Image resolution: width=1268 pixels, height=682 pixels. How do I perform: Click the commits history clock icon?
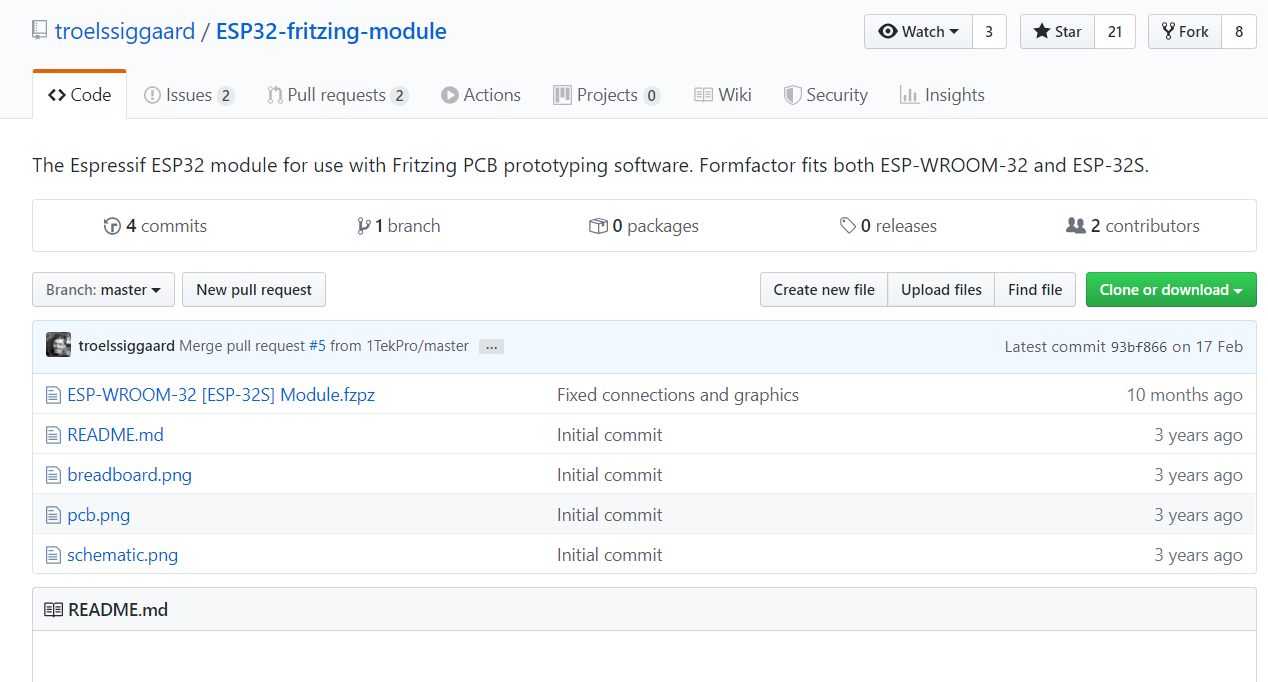pos(112,226)
